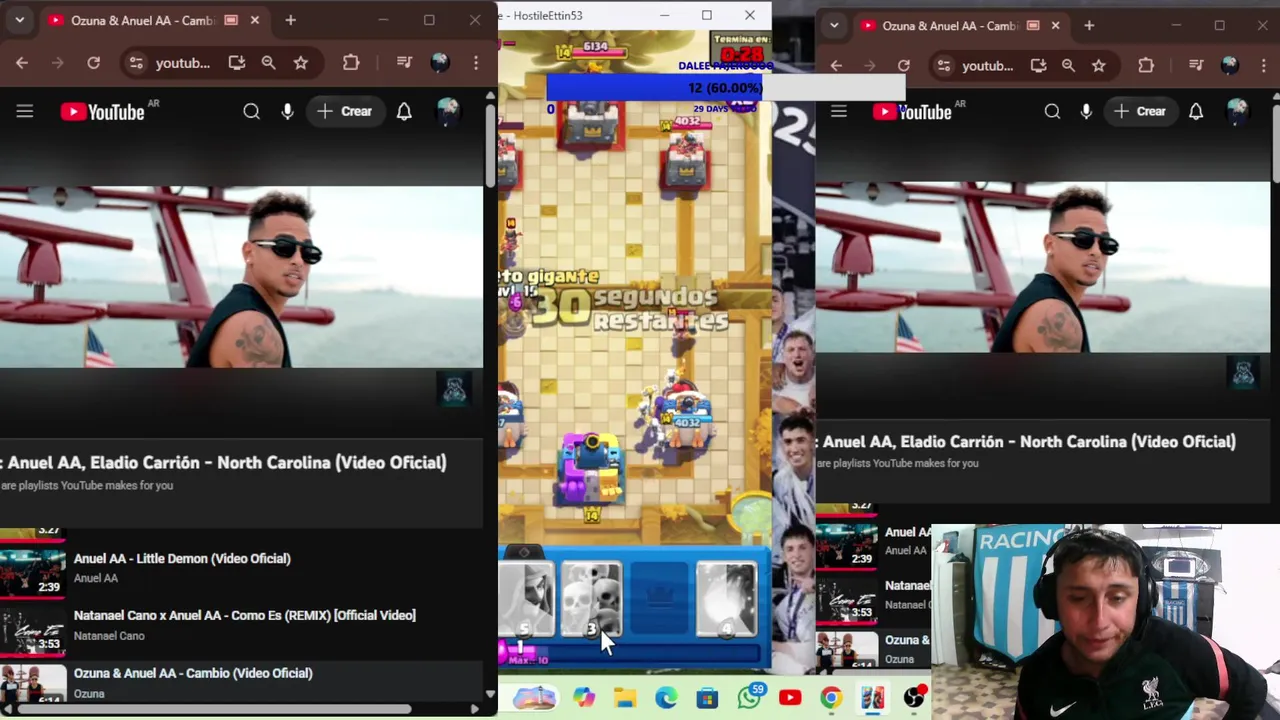The width and height of the screenshot is (1280, 720).
Task: Open media controls in right Chrome window
Action: click(1196, 66)
